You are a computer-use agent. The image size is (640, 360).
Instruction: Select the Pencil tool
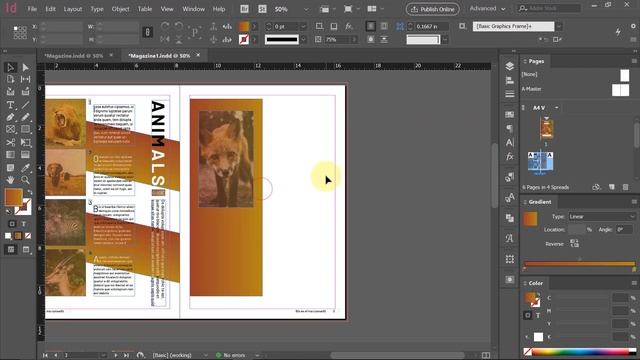tap(25, 117)
